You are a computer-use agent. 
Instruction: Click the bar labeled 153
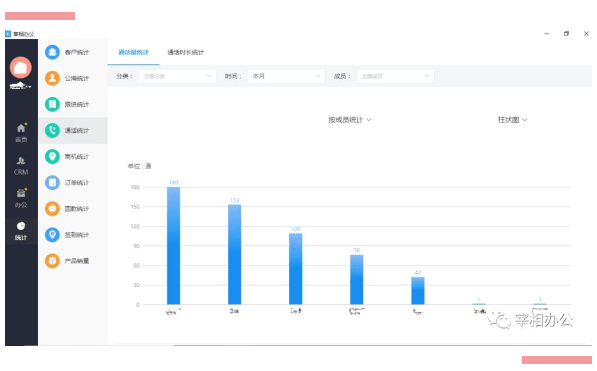click(235, 254)
